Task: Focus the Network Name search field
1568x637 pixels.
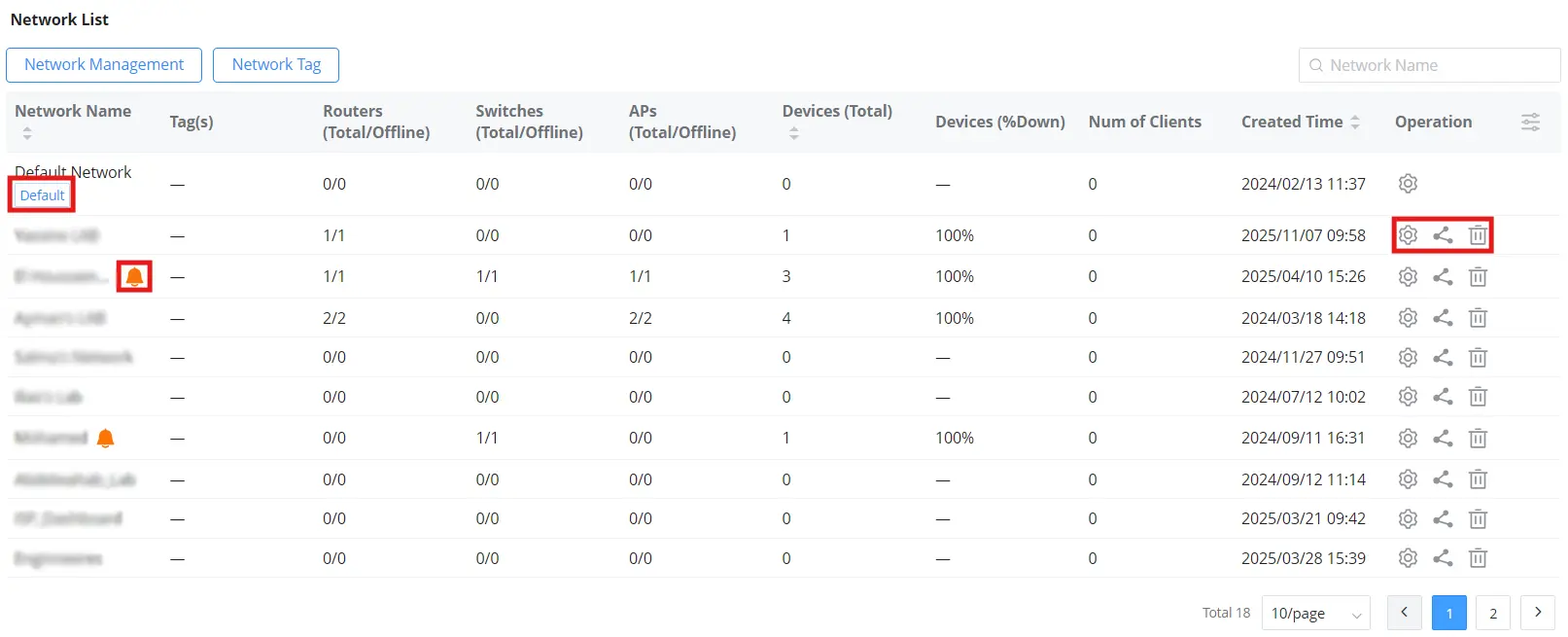Action: coord(1429,65)
